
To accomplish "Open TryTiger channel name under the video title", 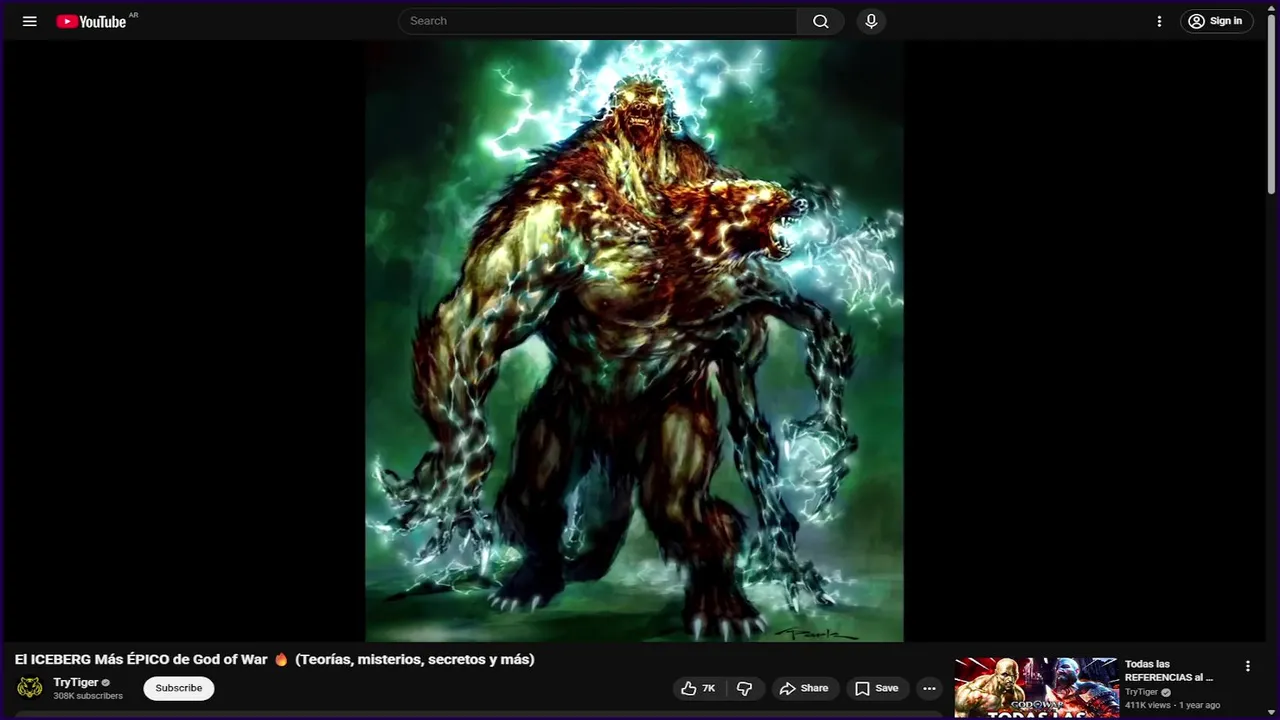I will pyautogui.click(x=76, y=682).
